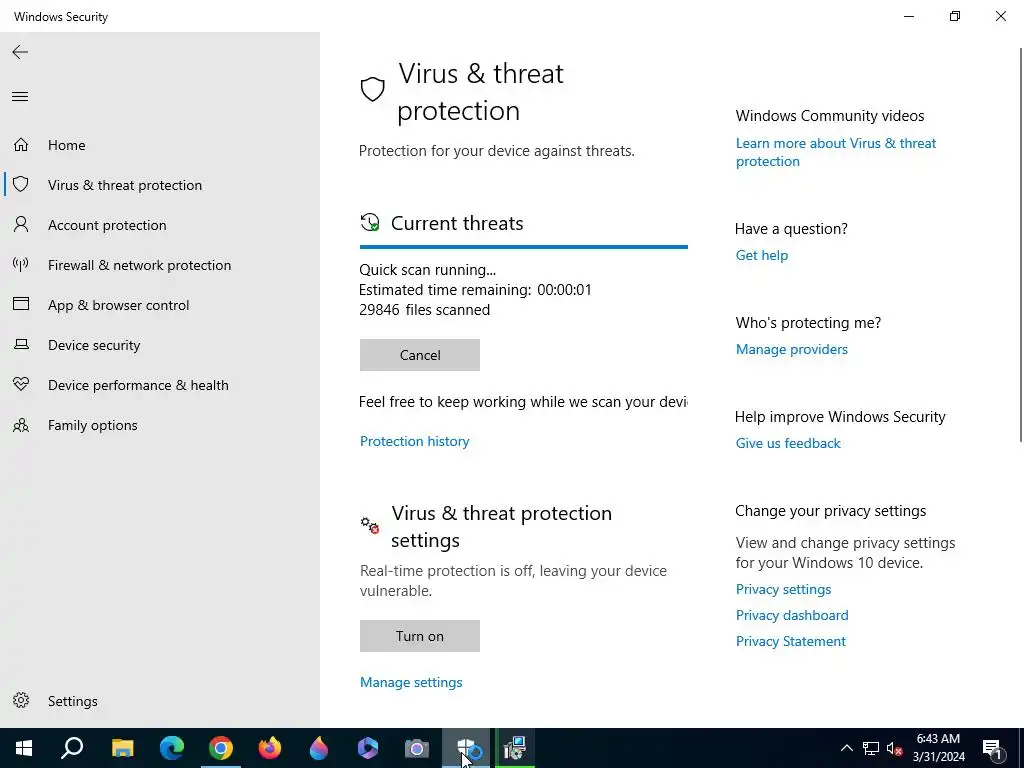
Task: Click the shield icon in the sidebar
Action: [x=21, y=184]
